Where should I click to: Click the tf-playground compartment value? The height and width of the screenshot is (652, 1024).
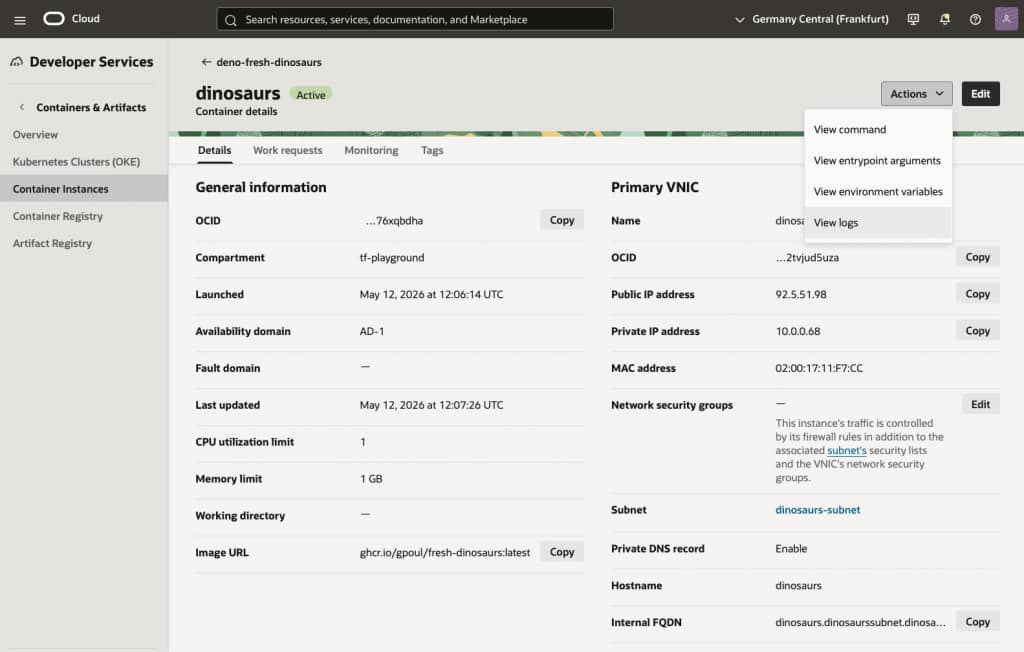click(x=392, y=257)
